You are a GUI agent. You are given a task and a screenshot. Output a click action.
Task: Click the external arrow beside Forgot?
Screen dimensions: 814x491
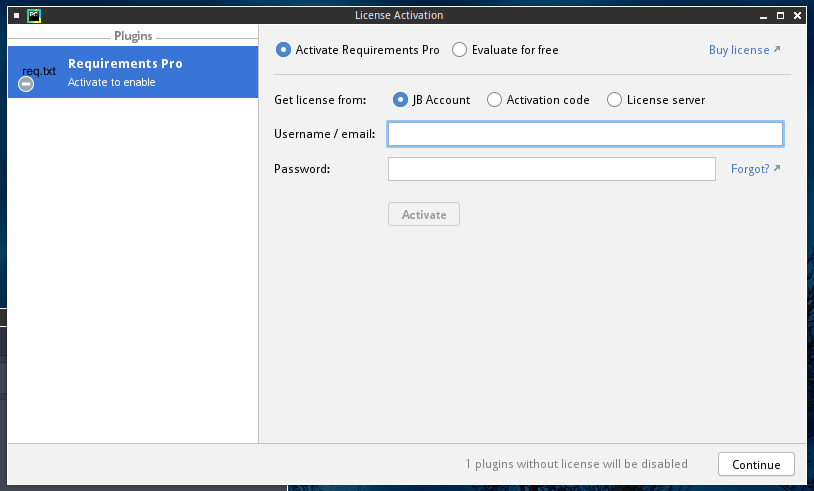click(777, 168)
